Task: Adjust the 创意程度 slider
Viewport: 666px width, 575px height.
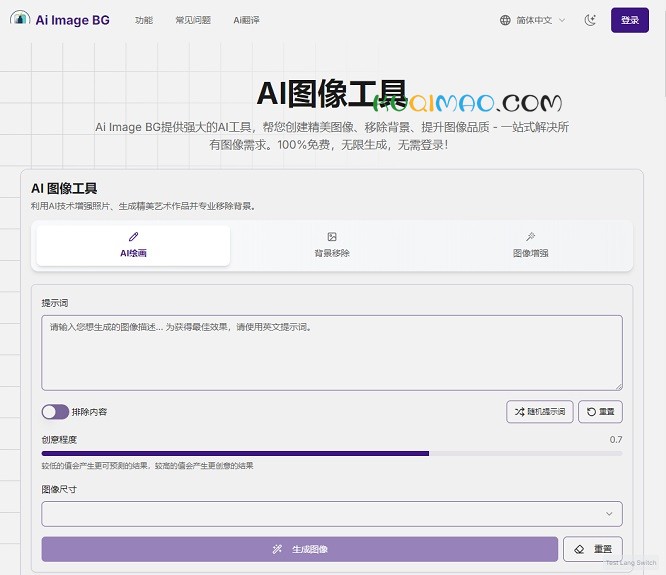Action: pyautogui.click(x=332, y=454)
